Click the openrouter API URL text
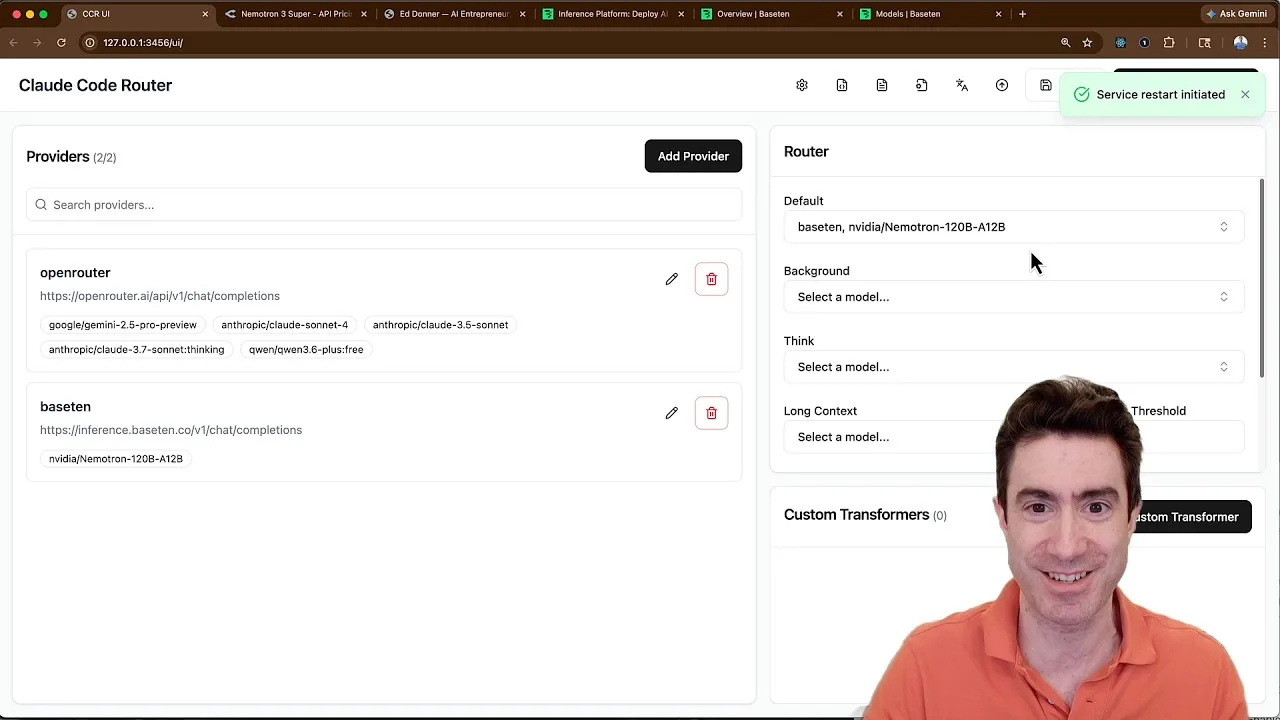Viewport: 1280px width, 720px height. (160, 296)
